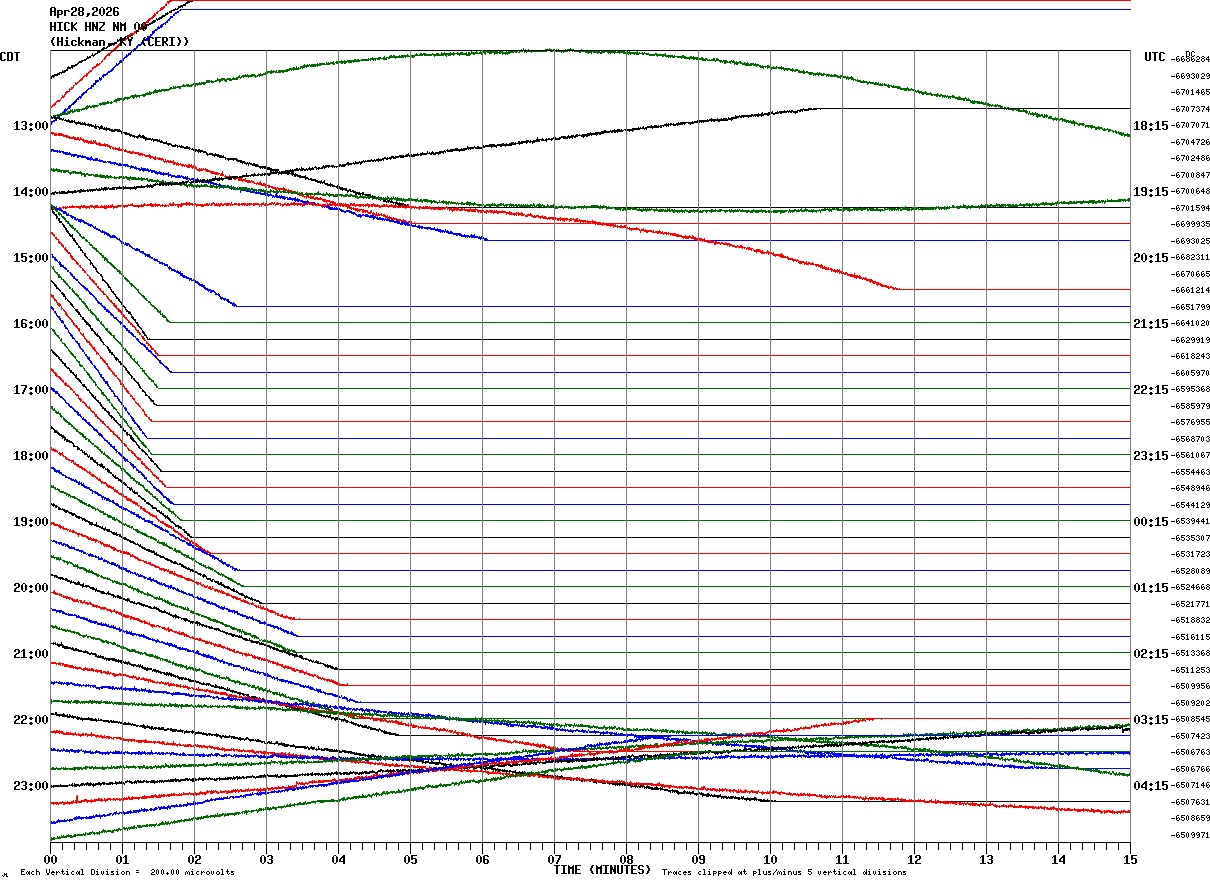Click the UTC timezone label
Viewport: 1210px width, 886px height.
coord(1155,57)
